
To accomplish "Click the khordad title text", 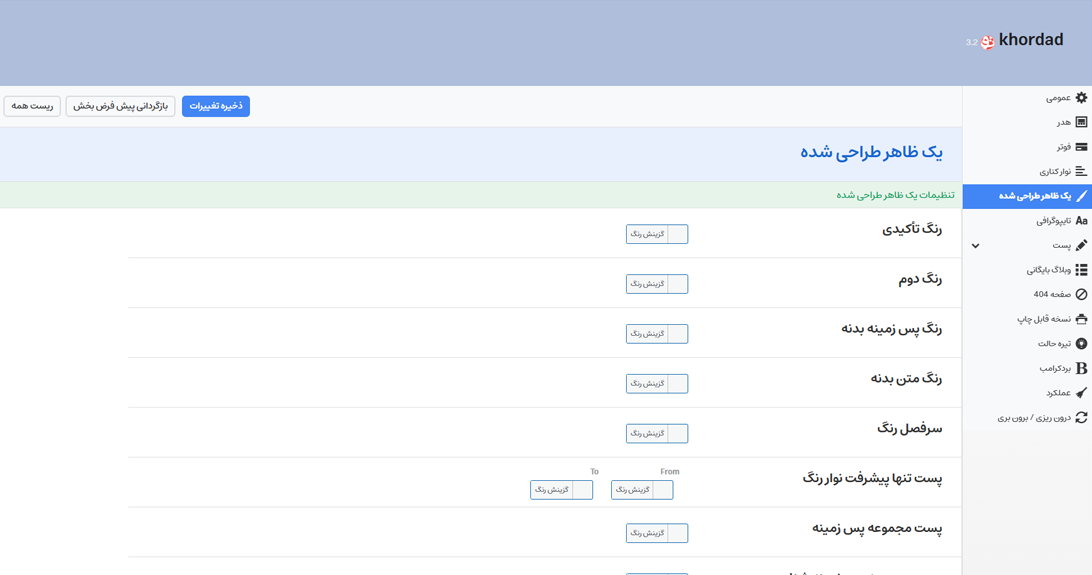I will point(1031,40).
